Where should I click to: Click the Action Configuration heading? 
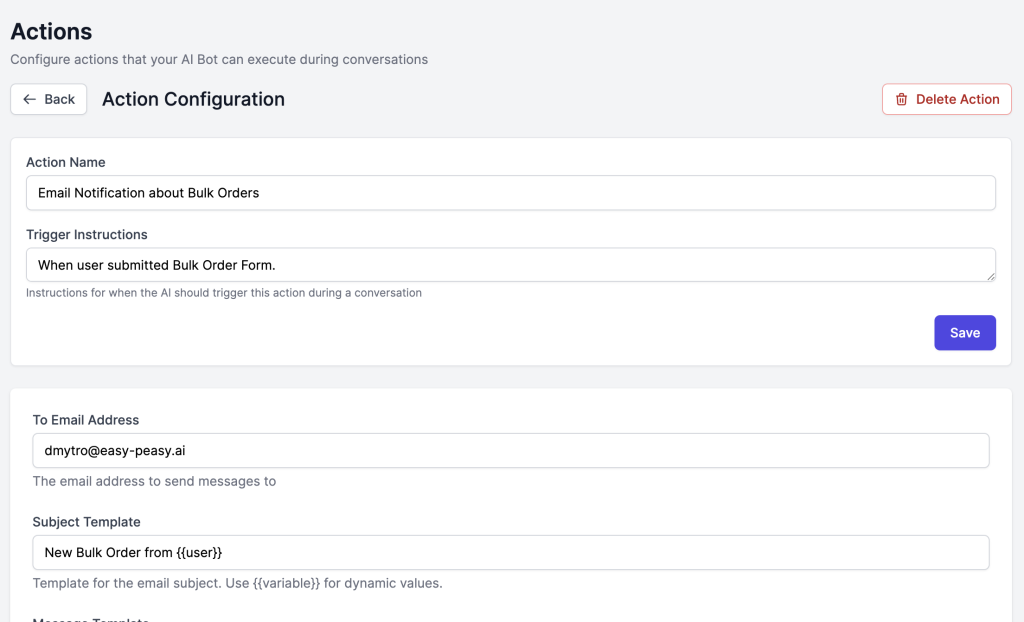[193, 99]
